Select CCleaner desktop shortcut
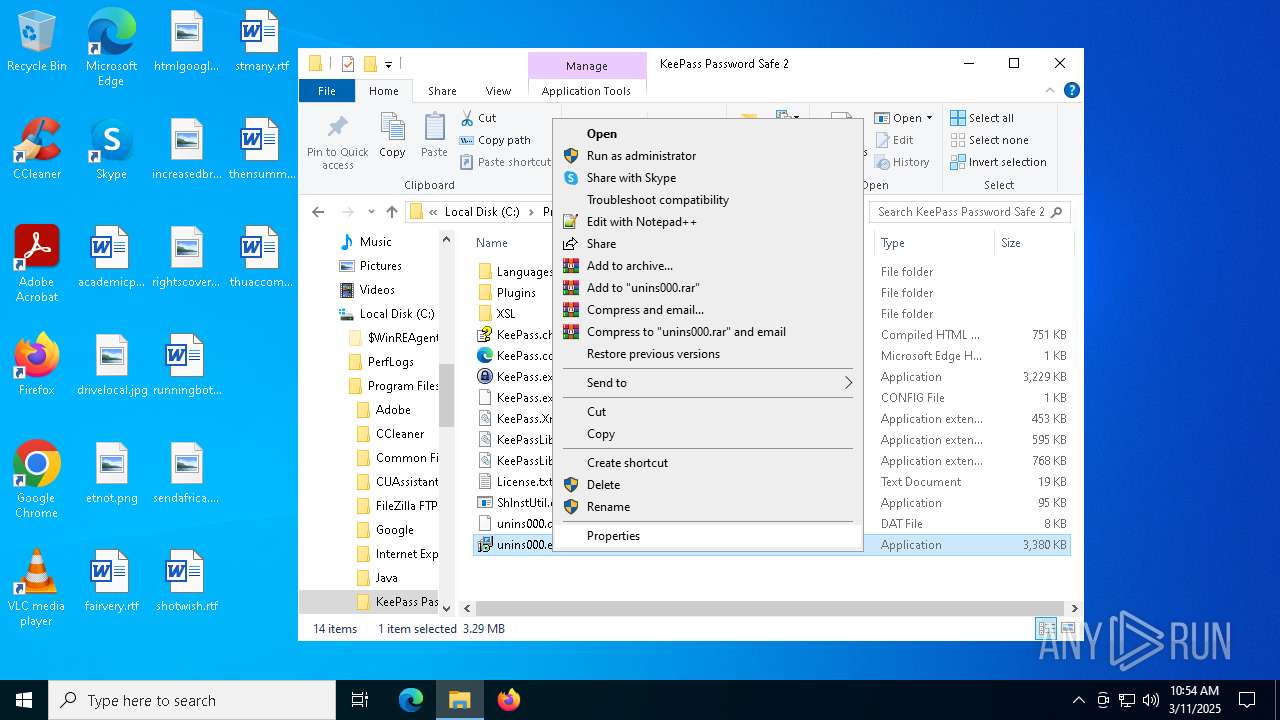1280x720 pixels. click(x=37, y=149)
